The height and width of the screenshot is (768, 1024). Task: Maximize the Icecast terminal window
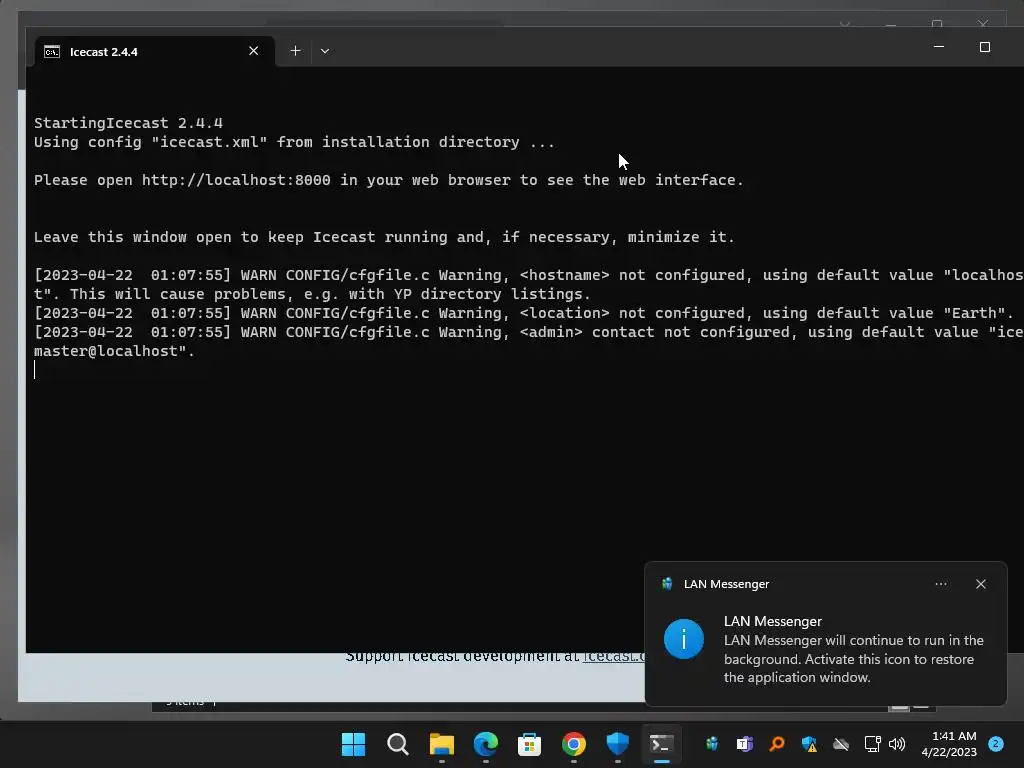point(985,47)
